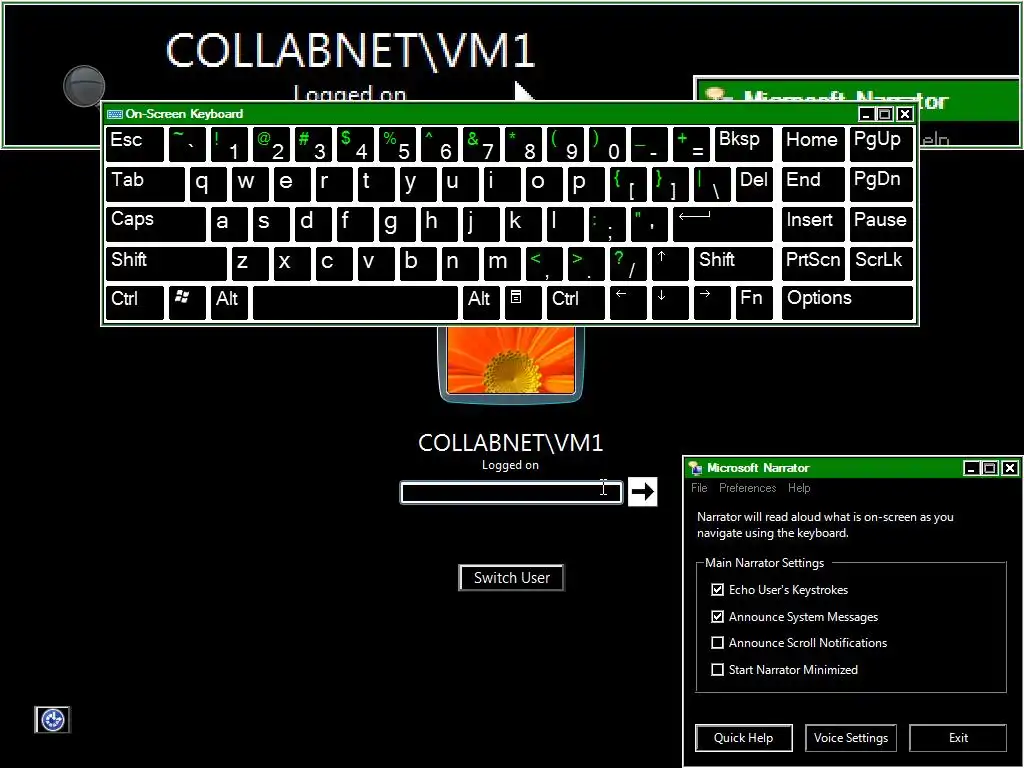Image resolution: width=1024 pixels, height=768 pixels.
Task: Click the Windows logo key on keyboard
Action: point(187,302)
